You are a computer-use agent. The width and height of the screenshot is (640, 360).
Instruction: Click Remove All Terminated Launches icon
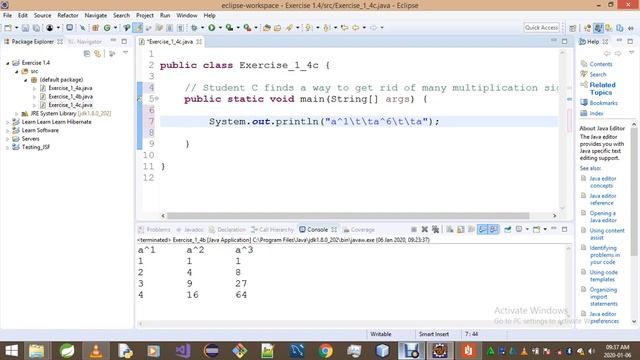(436, 229)
